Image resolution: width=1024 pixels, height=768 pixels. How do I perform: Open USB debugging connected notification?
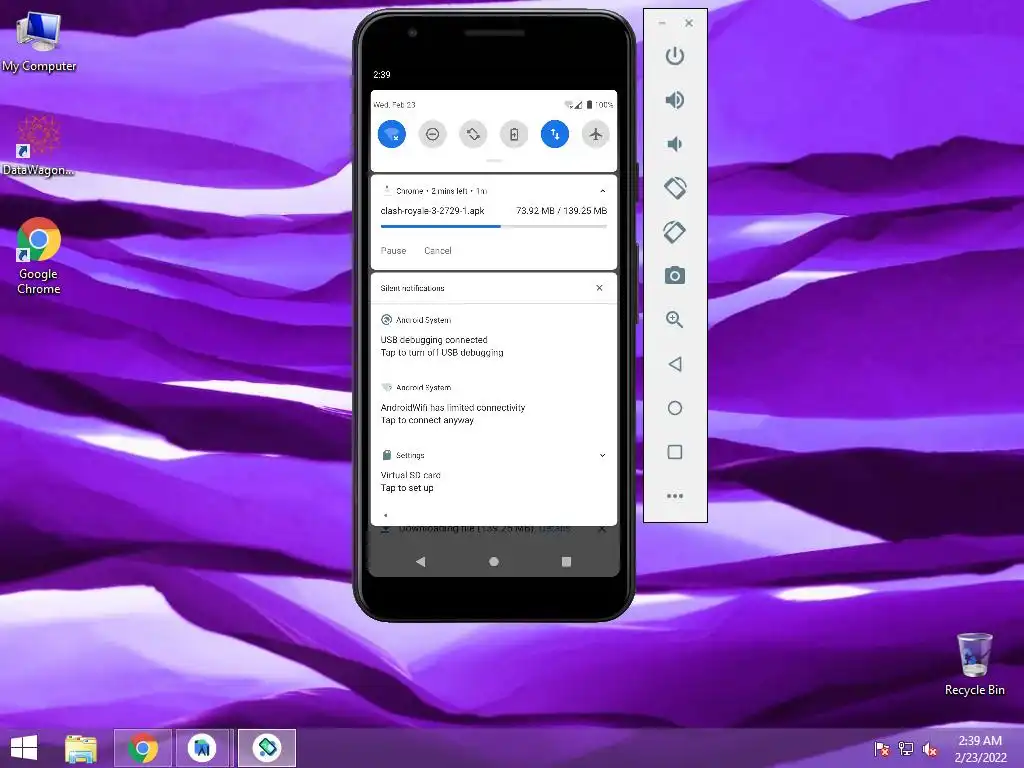[x=494, y=337]
